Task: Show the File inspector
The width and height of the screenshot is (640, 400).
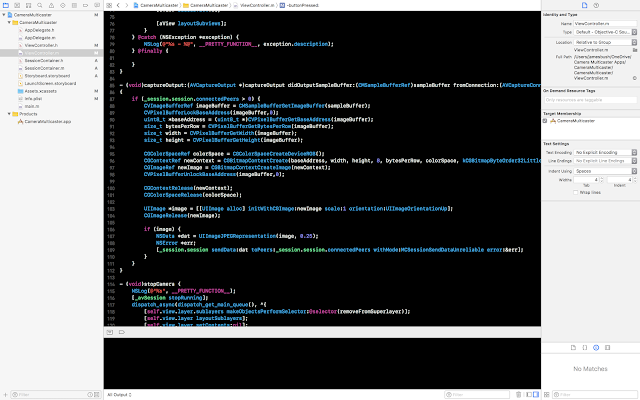Action: coord(584,5)
